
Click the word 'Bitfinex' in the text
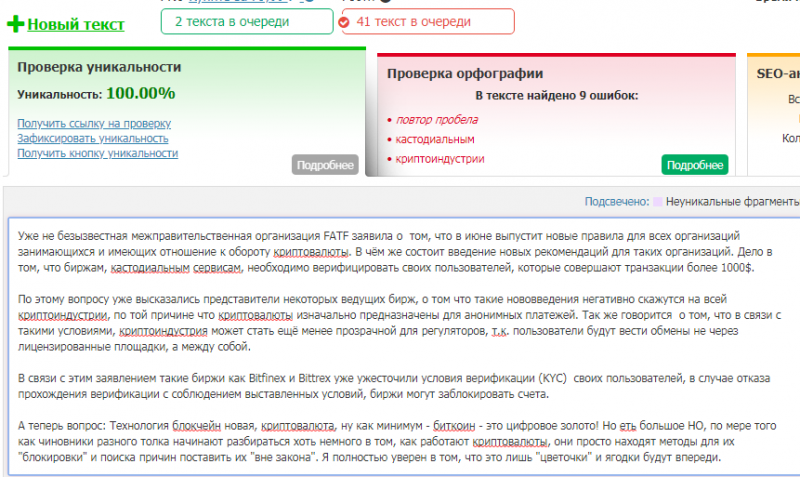pyautogui.click(x=267, y=379)
